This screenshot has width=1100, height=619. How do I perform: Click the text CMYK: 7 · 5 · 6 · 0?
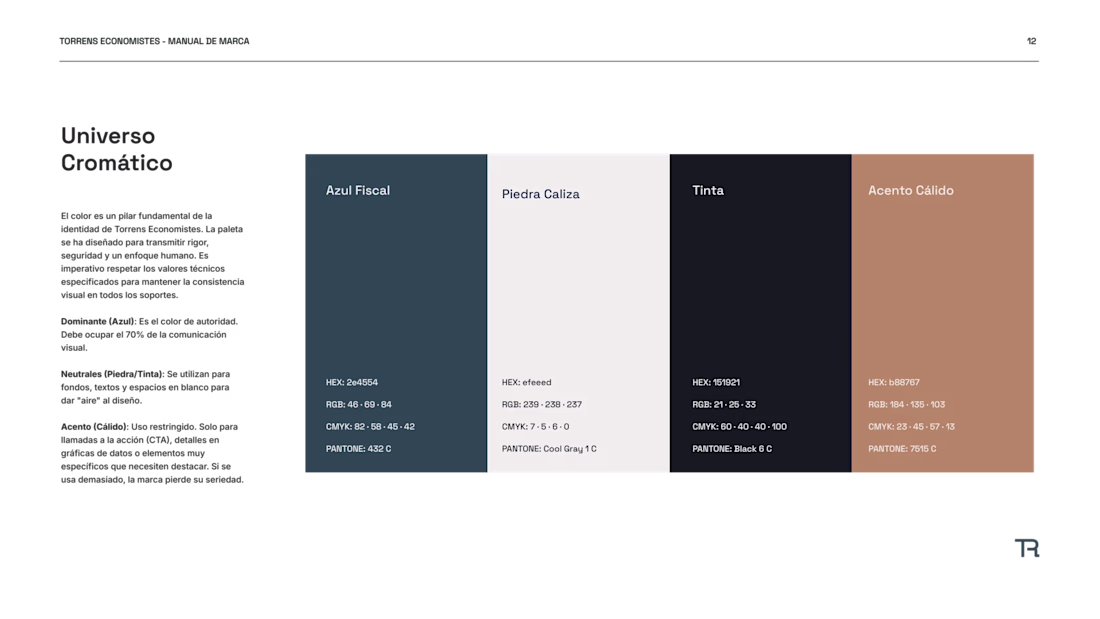[535, 427]
